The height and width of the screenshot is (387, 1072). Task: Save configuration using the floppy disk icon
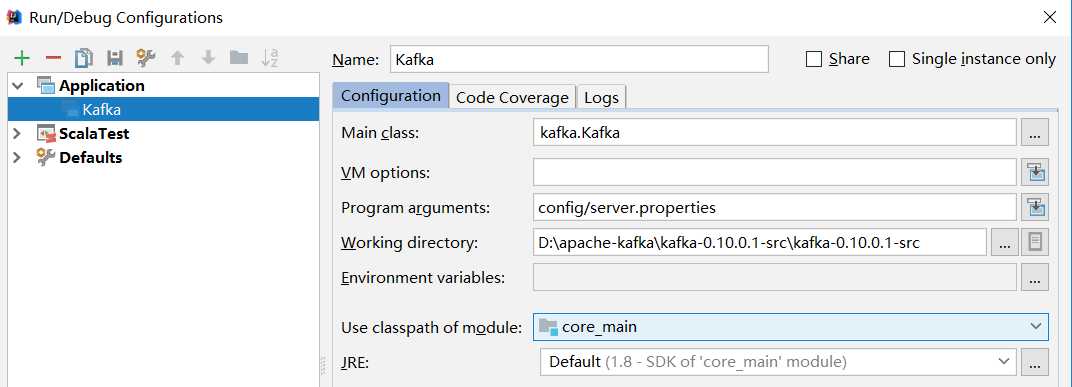115,58
